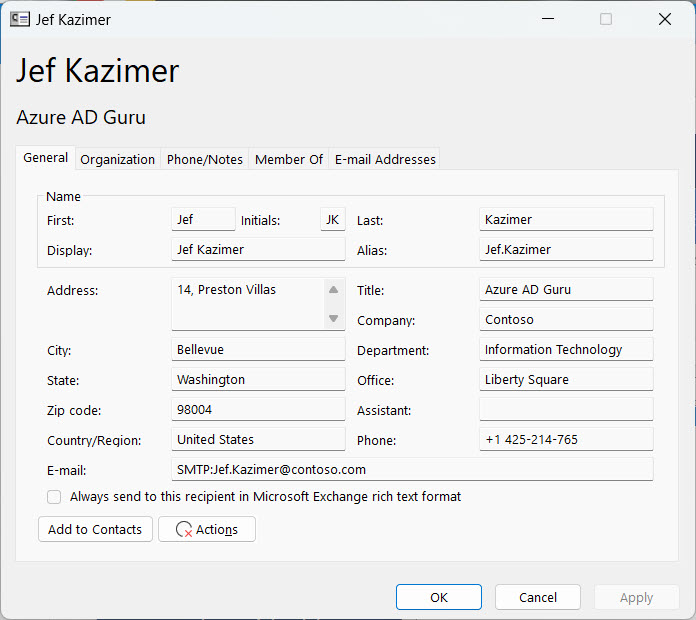Click the State field showing Washington
Image resolution: width=696 pixels, height=620 pixels.
click(x=258, y=379)
